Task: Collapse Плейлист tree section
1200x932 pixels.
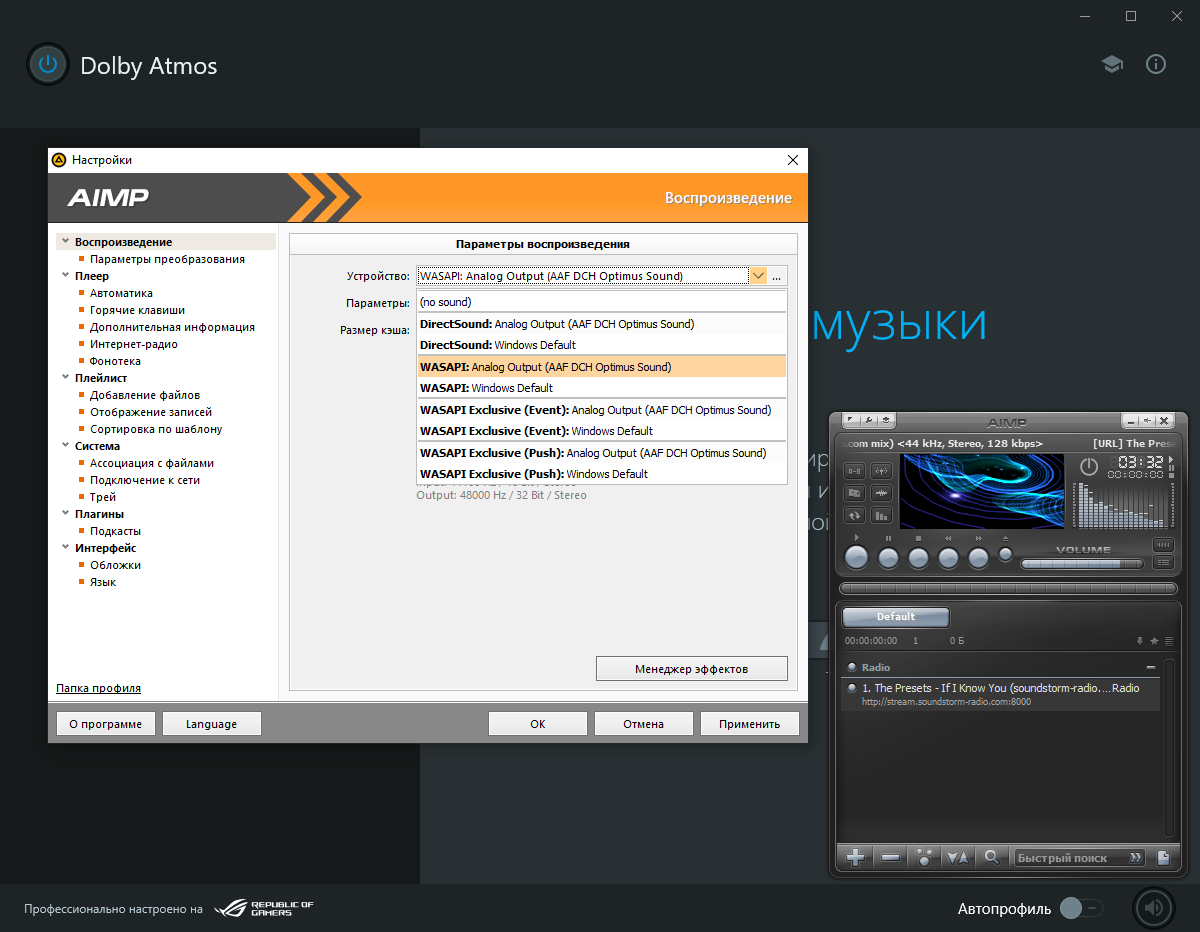Action: (x=65, y=378)
